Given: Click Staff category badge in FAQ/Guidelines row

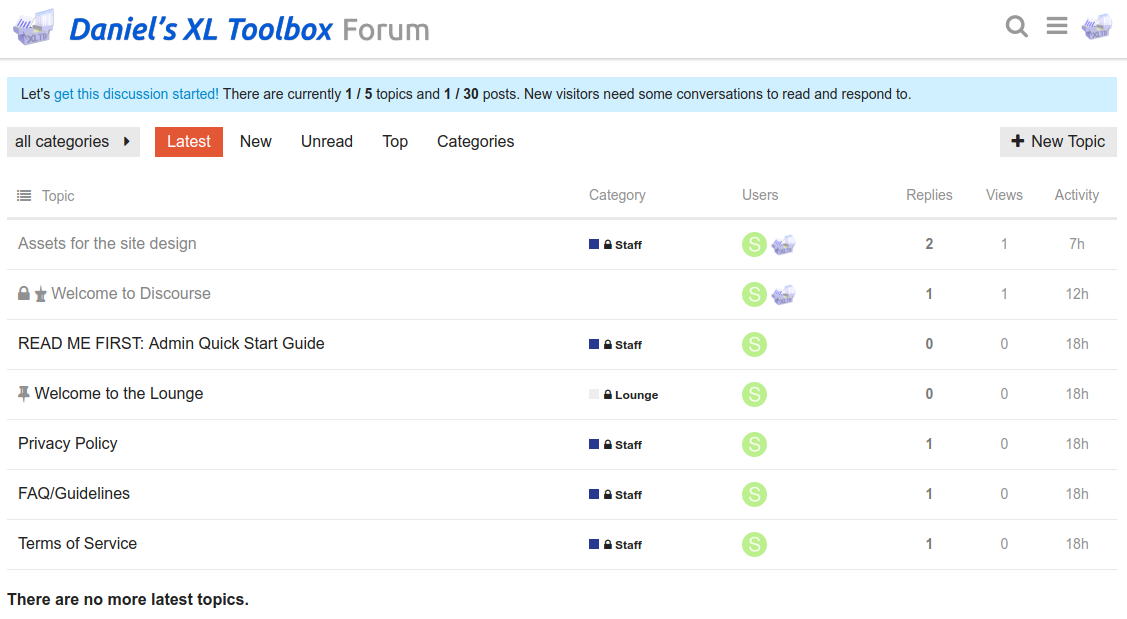Looking at the screenshot, I should (x=615, y=495).
